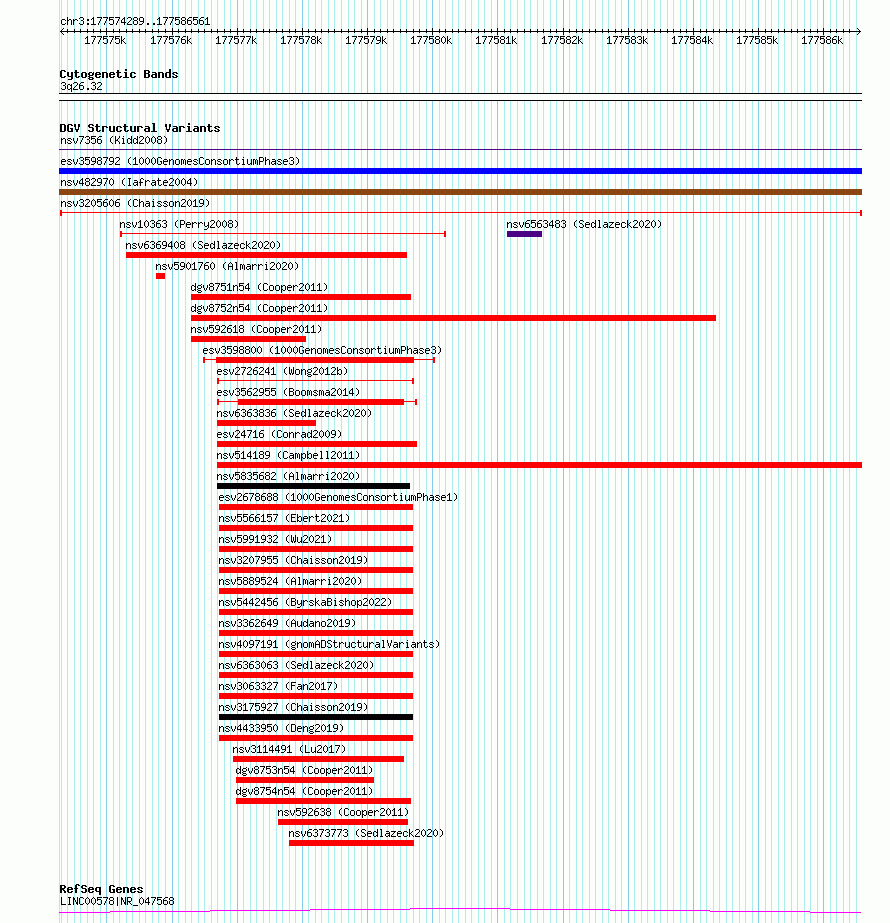Click the nsv6363836 (Sedlazeck2020) label
Image resolution: width=890 pixels, height=923 pixels.
[x=294, y=413]
